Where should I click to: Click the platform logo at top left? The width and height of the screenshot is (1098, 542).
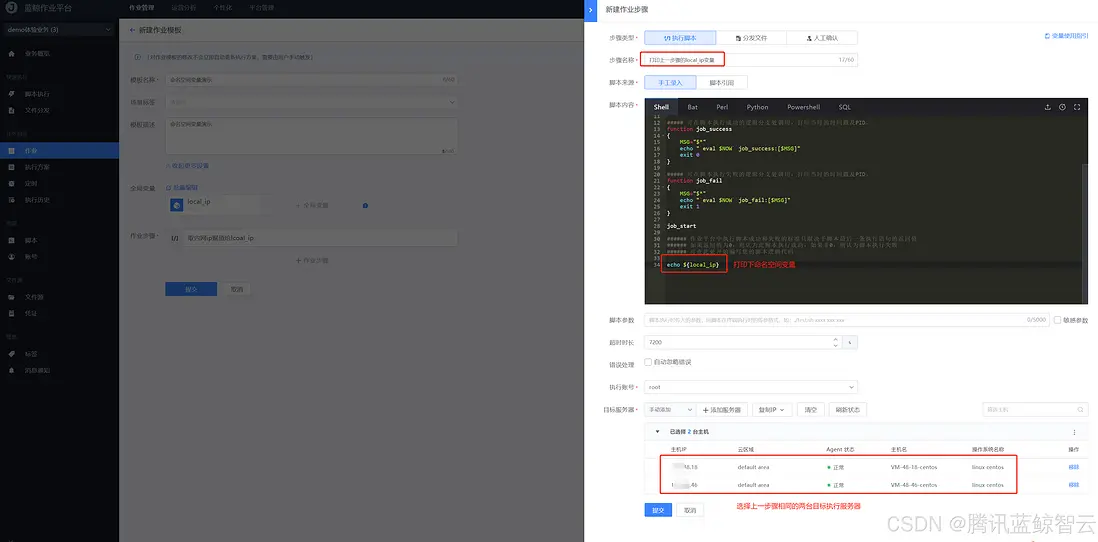pos(12,8)
